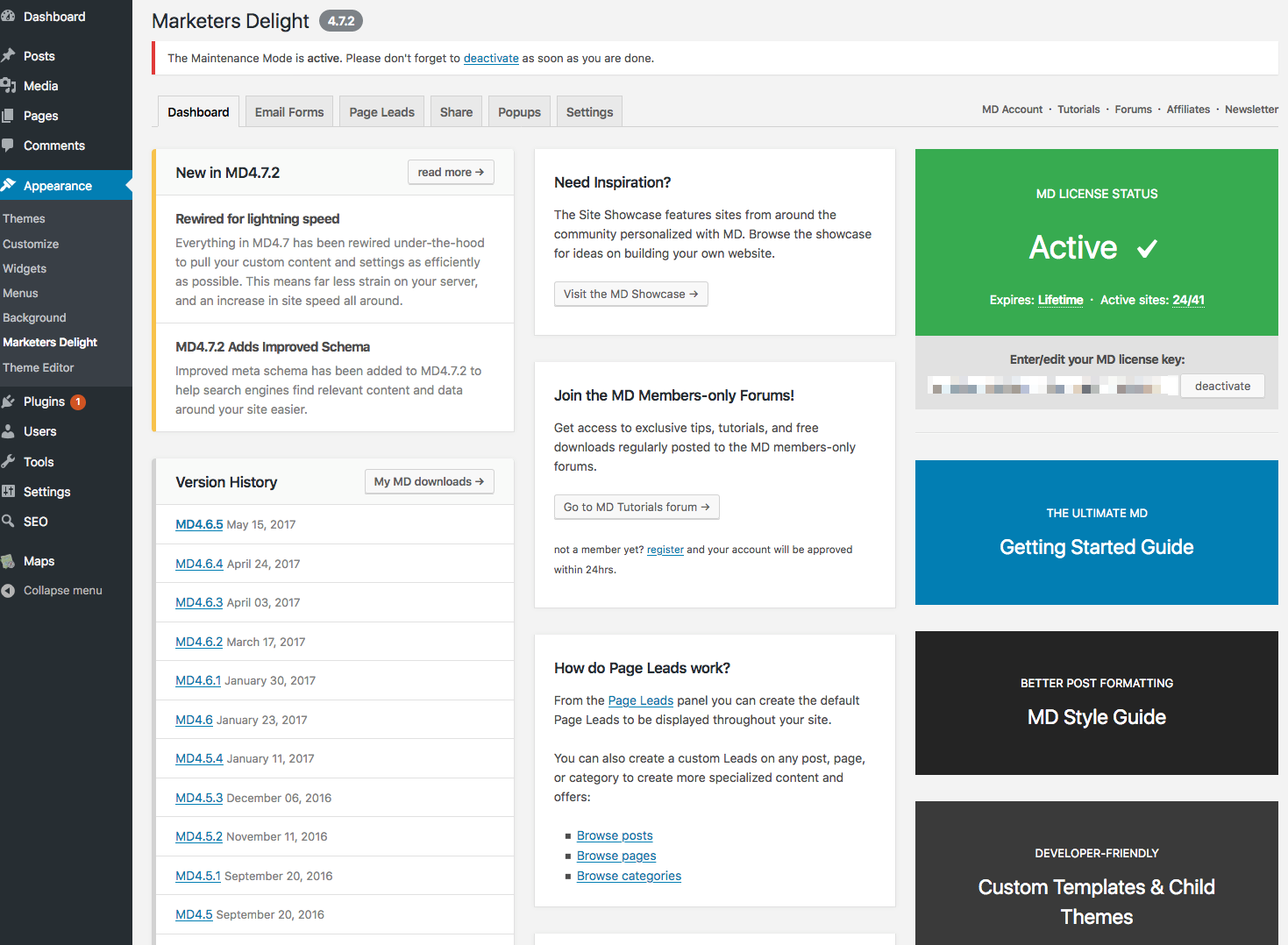Screen dimensions: 1288x945
Task: Click the Tools wrench icon
Action: coord(8,462)
